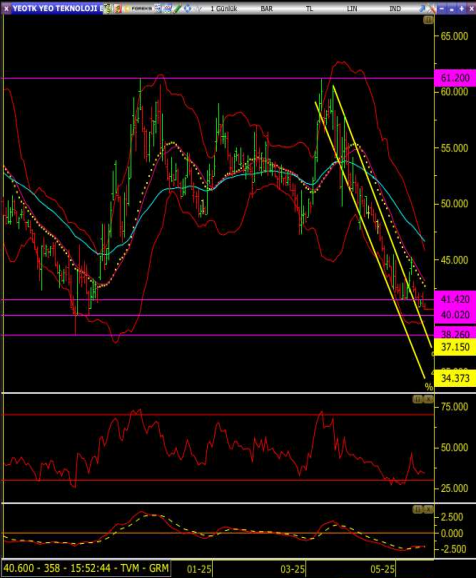Open the TL currency selector
This screenshot has width=476, height=578.
pos(309,8)
